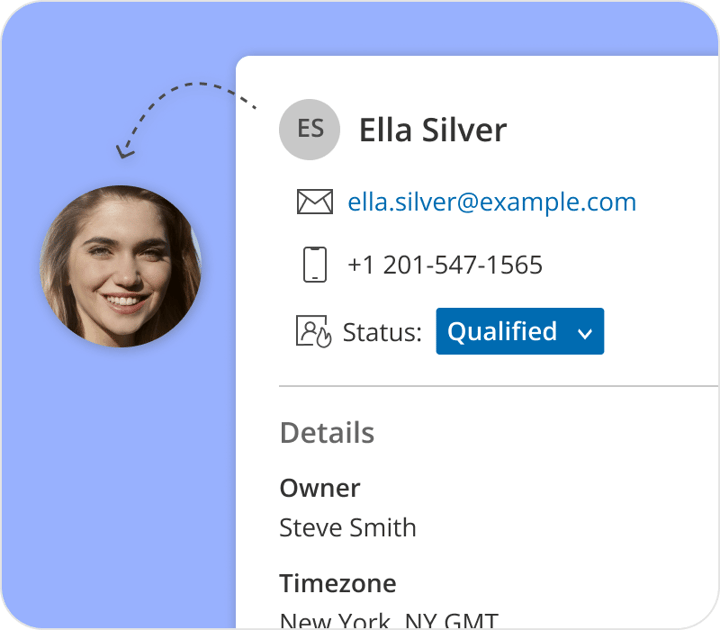720x630 pixels.
Task: Expand the chevron on the Qualified dropdown
Action: point(585,333)
